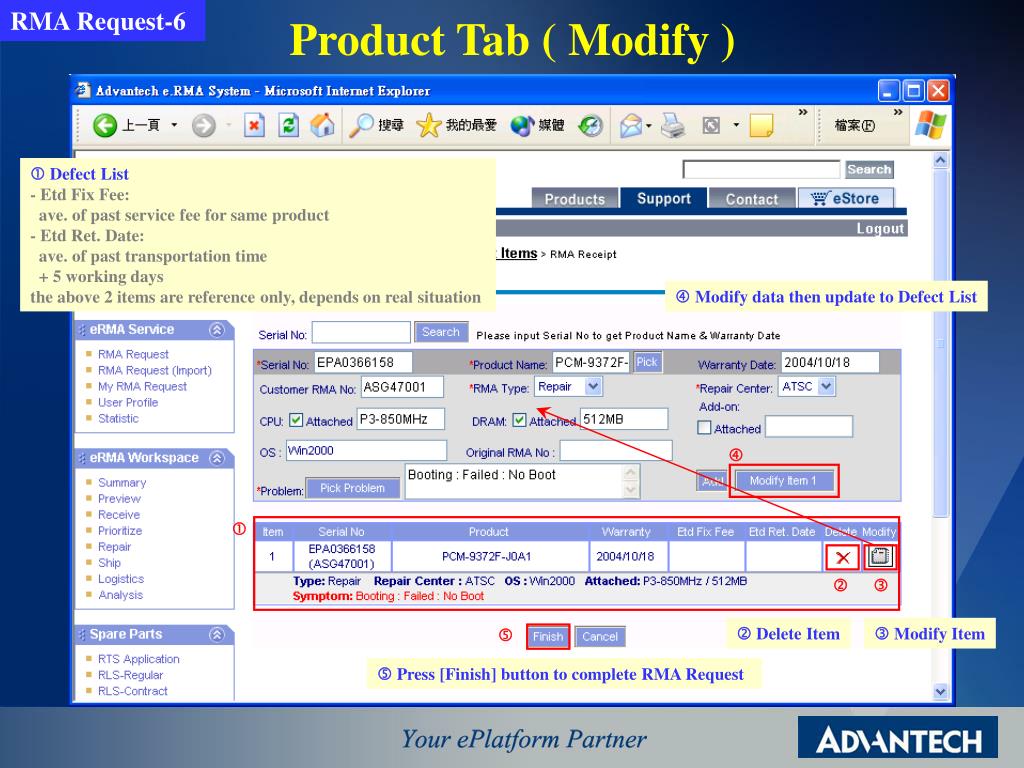
Task: Click the DRAM field showing 512MB
Action: [623, 419]
